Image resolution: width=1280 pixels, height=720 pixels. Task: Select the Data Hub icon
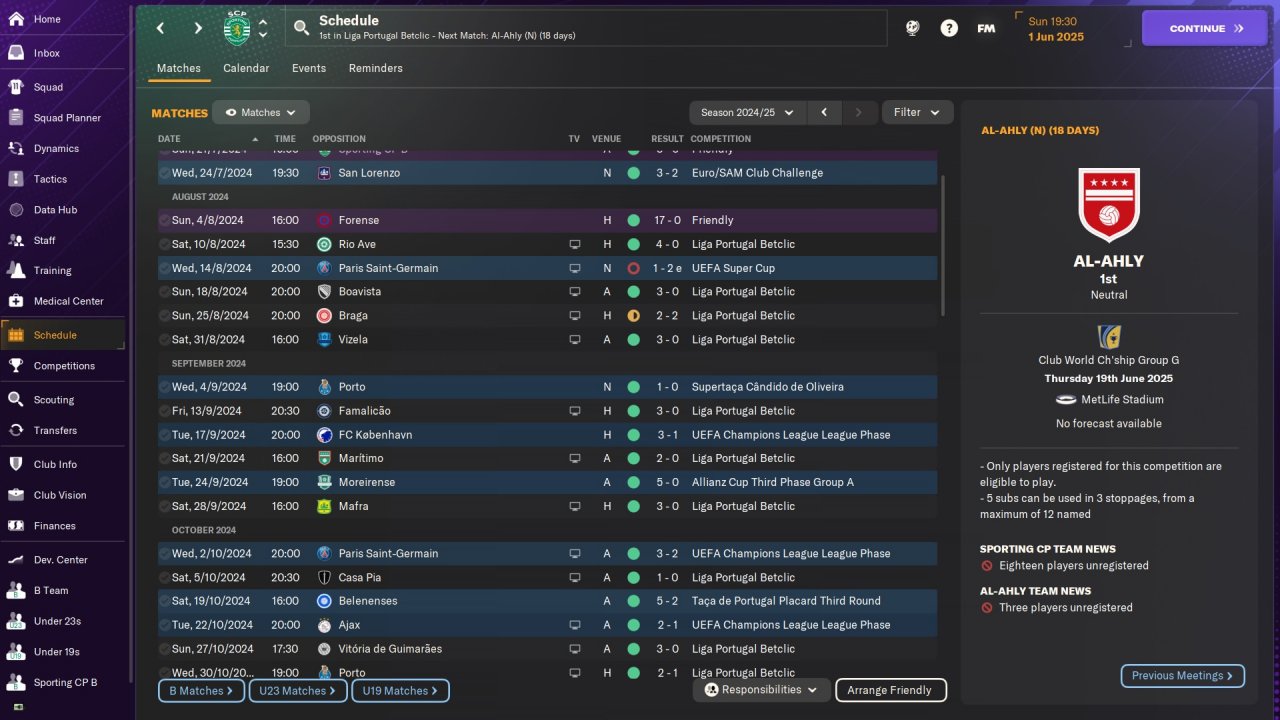point(16,210)
